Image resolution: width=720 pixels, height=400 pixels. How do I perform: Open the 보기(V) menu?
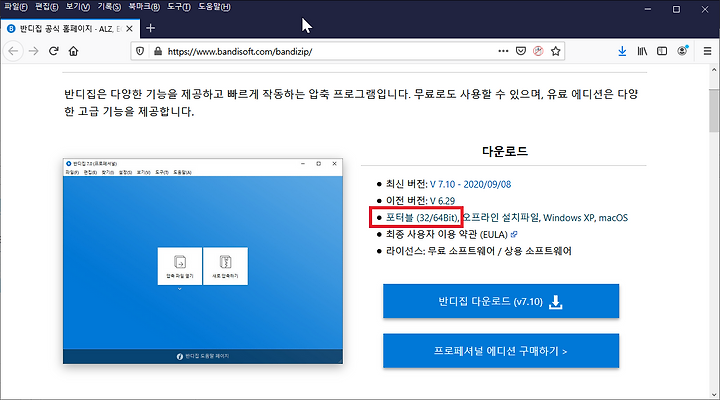pyautogui.click(x=78, y=7)
